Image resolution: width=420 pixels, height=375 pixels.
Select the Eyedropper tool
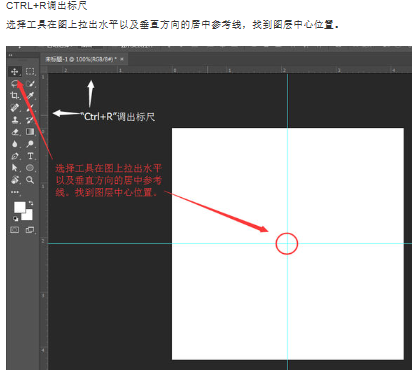(x=30, y=96)
